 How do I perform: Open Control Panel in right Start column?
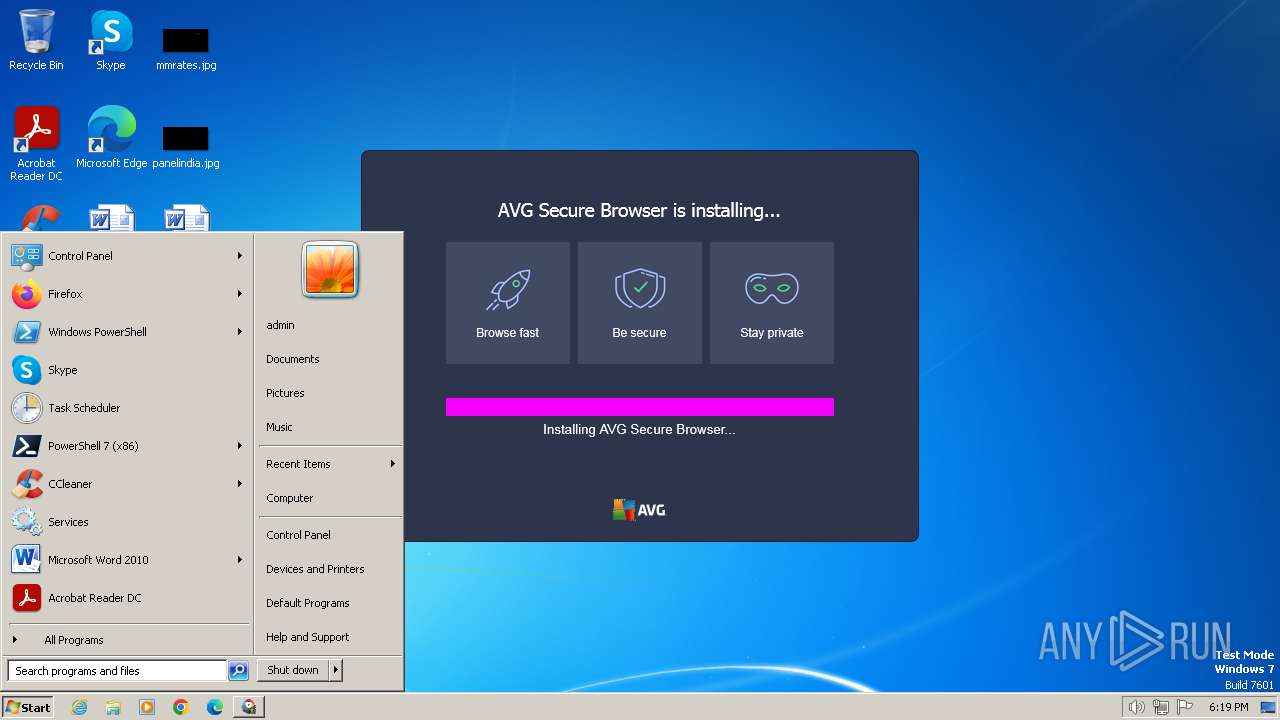pos(330,535)
